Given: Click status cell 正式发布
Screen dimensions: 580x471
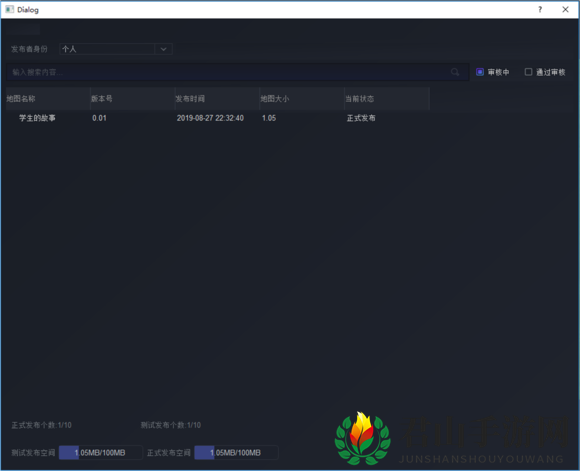Looking at the screenshot, I should [361, 118].
